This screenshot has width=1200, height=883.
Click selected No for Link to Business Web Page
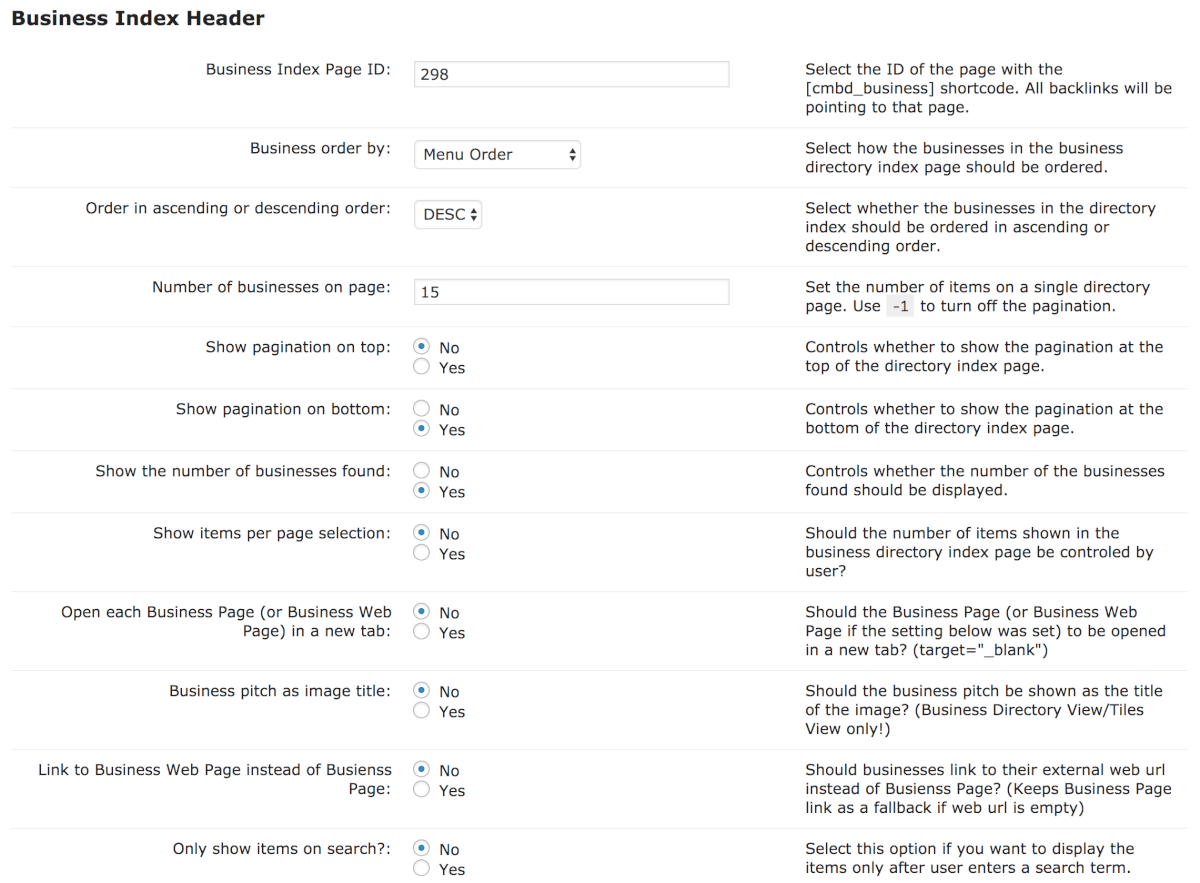coord(422,770)
